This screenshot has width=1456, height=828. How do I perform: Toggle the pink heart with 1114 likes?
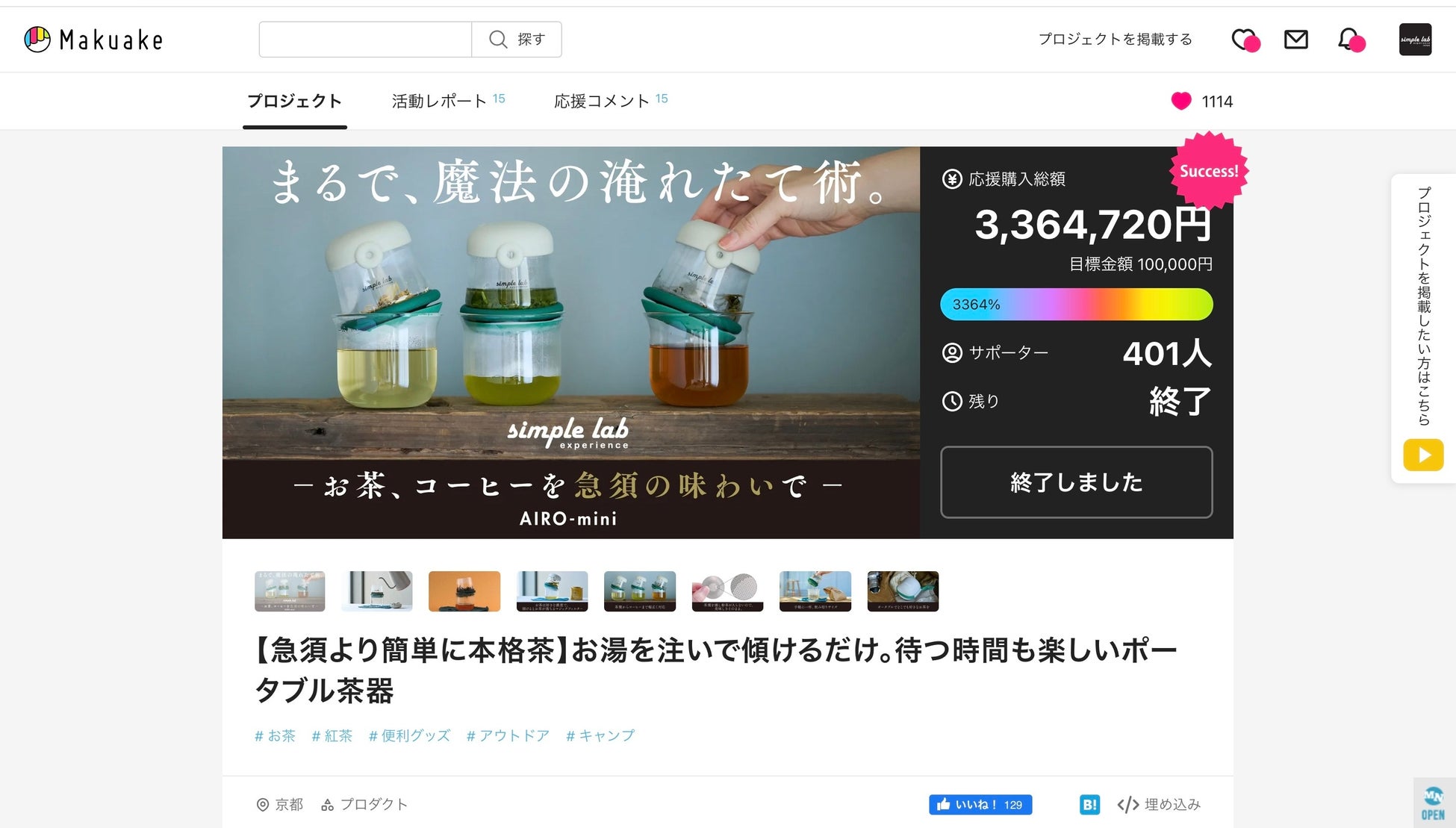(x=1181, y=102)
